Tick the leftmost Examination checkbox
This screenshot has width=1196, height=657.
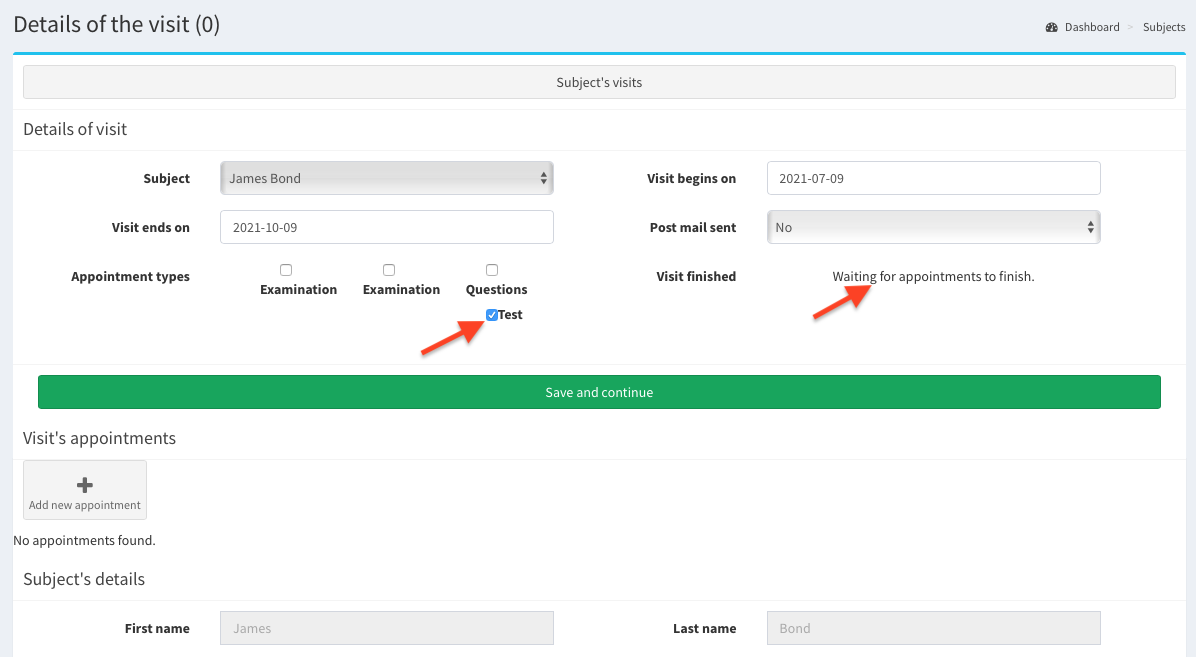[286, 270]
